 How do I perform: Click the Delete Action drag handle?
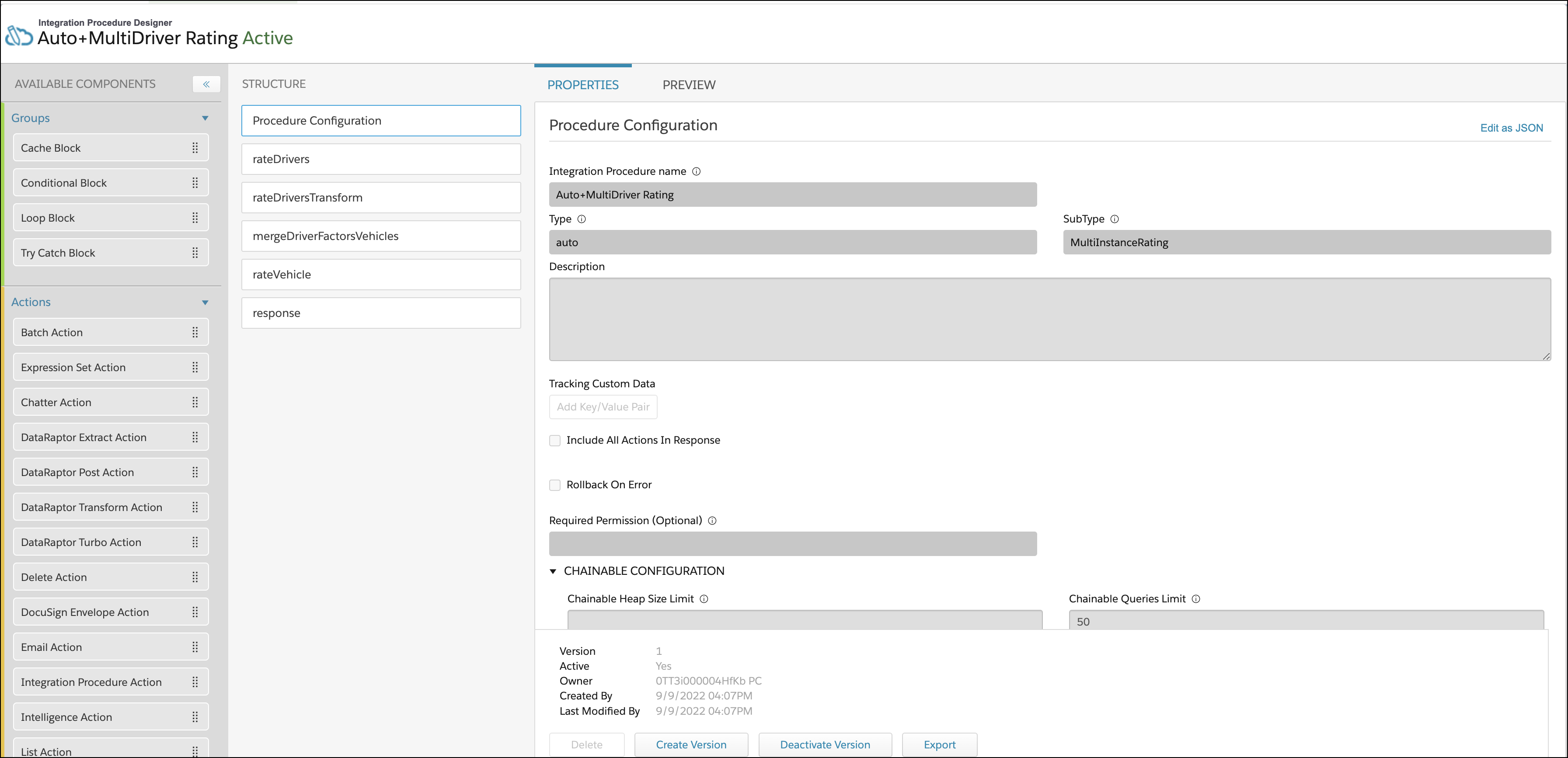coord(195,577)
